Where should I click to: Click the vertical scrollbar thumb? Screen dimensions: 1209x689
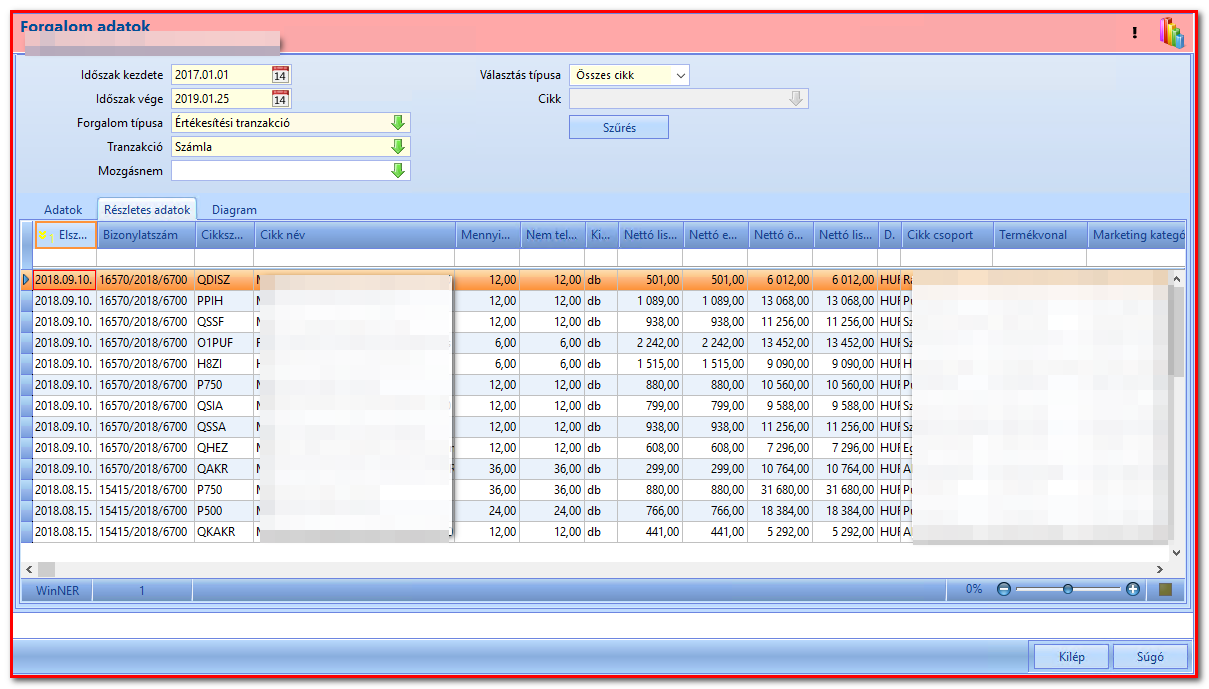pos(1176,330)
